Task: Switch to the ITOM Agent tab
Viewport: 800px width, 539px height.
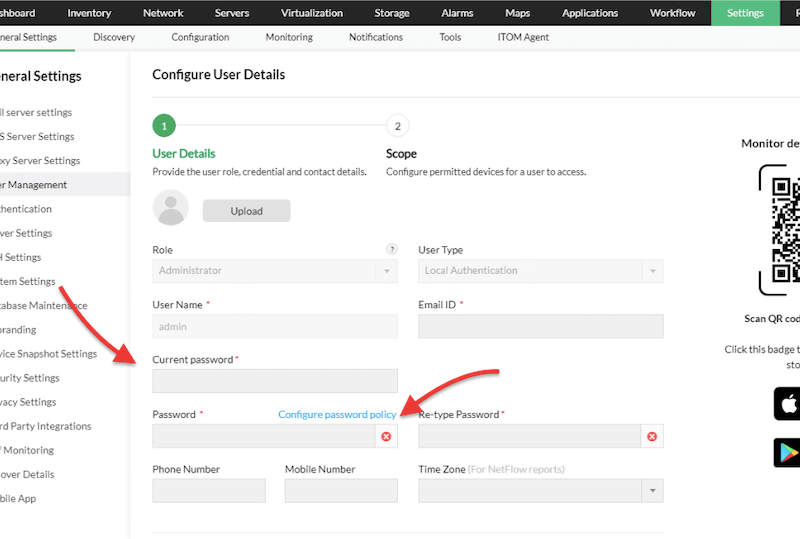Action: click(x=523, y=37)
